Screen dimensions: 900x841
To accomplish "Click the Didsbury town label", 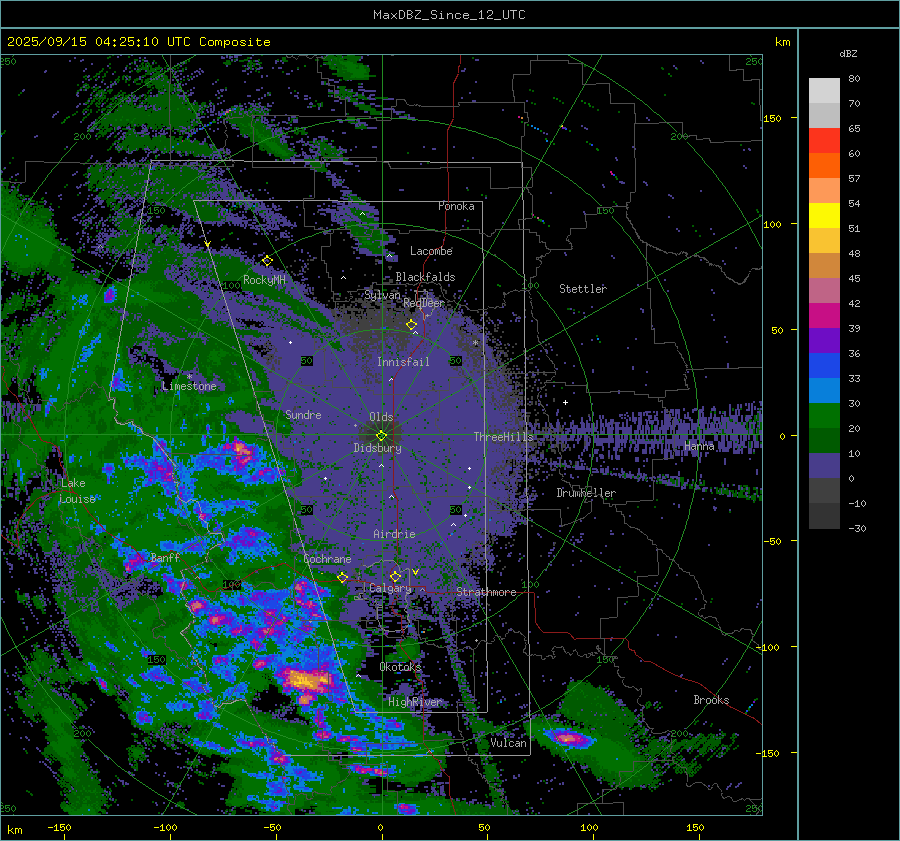I will (377, 448).
